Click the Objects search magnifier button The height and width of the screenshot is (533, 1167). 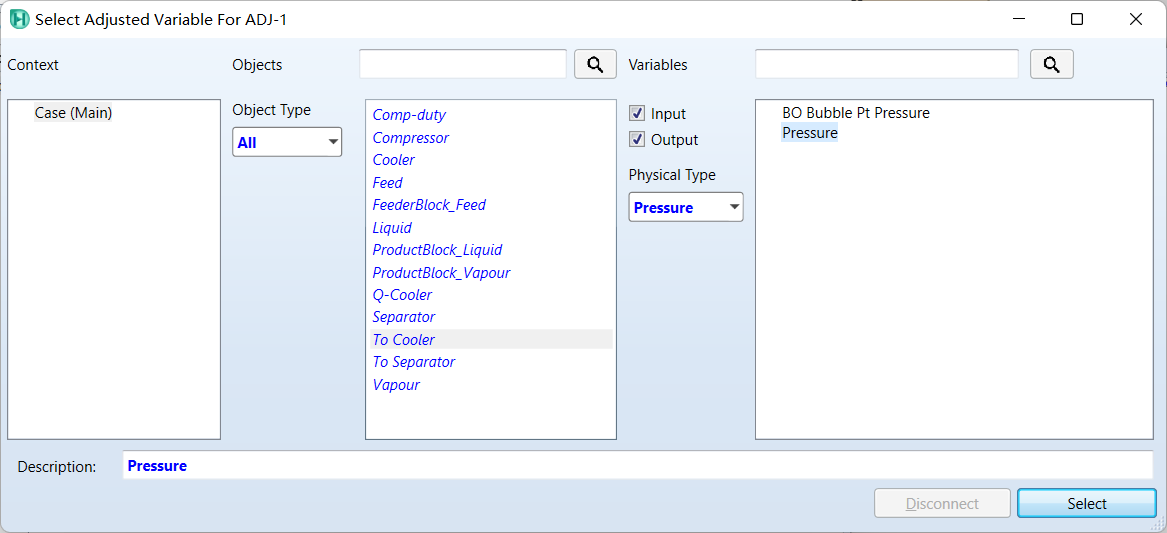pos(595,65)
